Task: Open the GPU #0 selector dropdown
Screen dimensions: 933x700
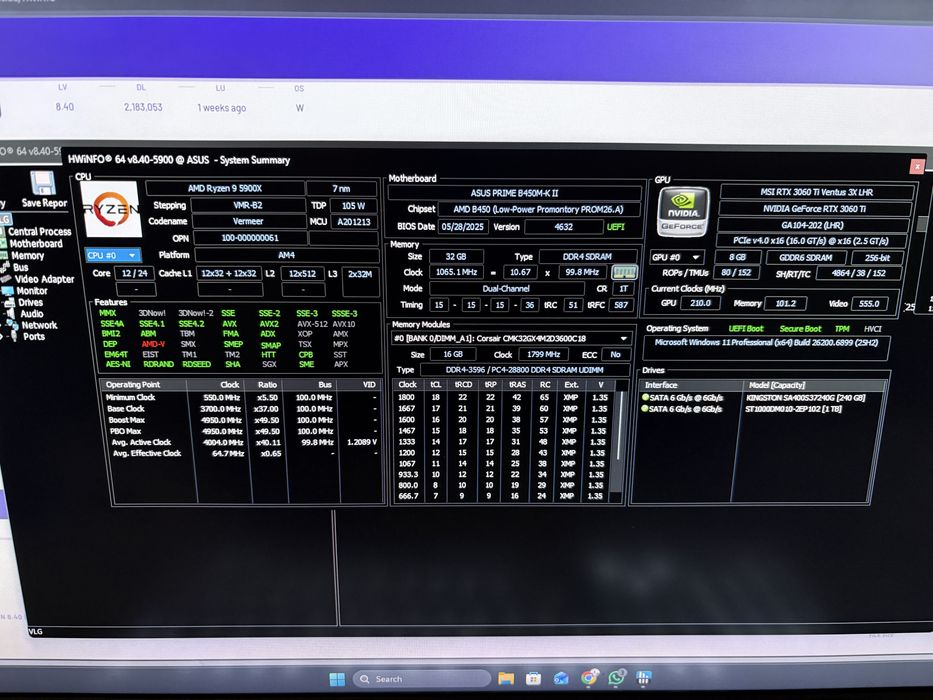Action: point(677,257)
